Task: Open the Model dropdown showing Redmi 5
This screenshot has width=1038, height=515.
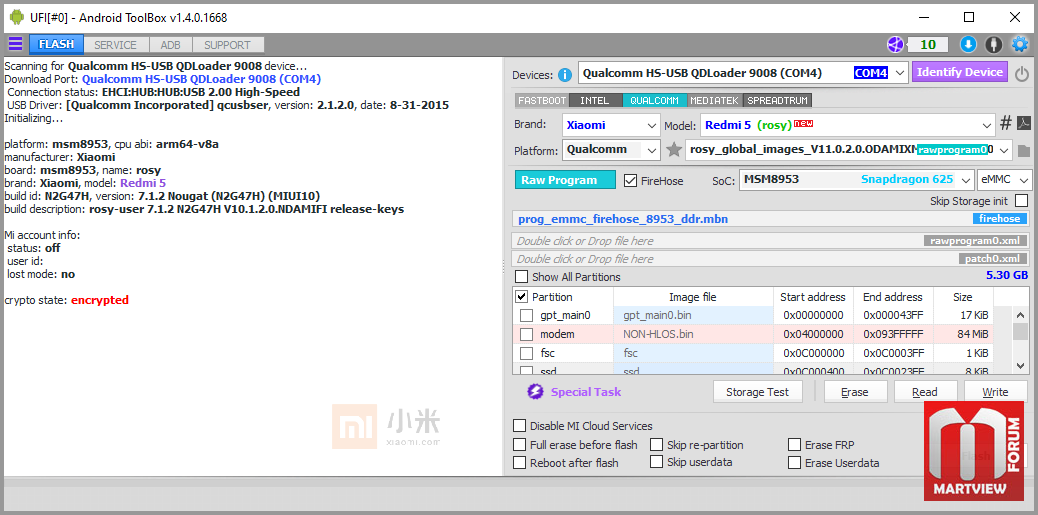Action: click(x=847, y=124)
